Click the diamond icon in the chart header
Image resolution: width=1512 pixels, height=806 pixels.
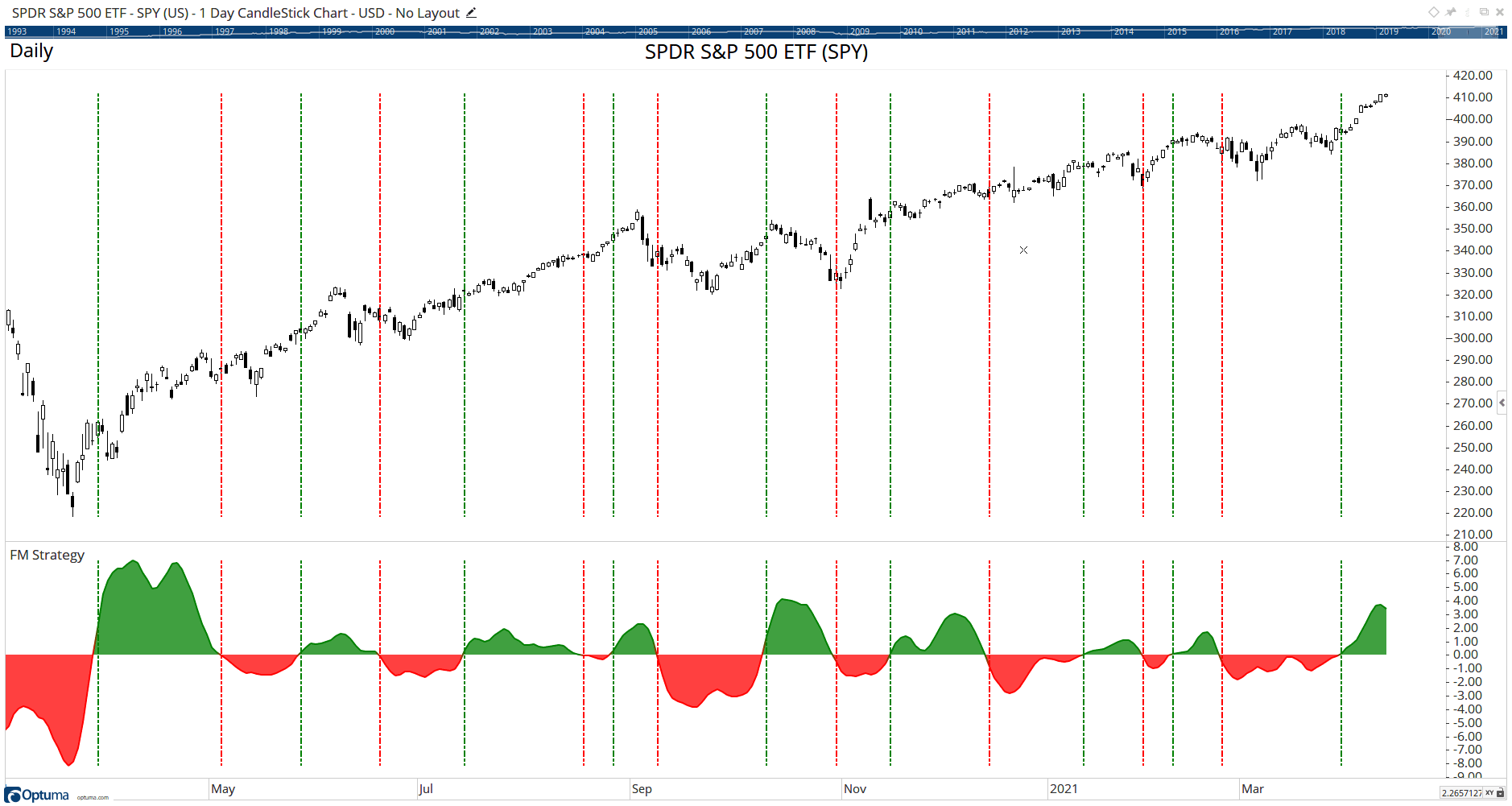click(x=1434, y=12)
